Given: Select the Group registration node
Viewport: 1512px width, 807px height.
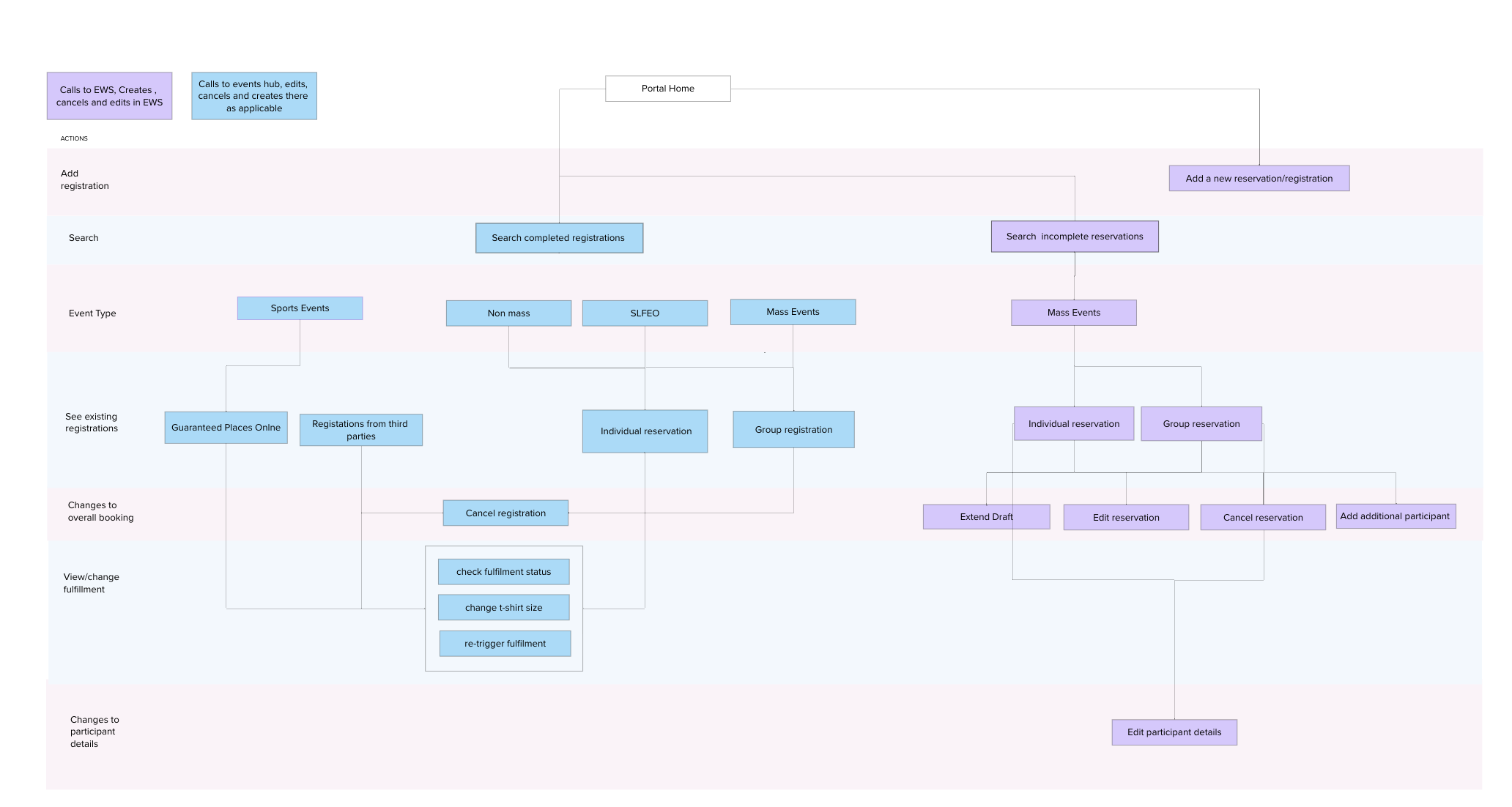Looking at the screenshot, I should [793, 430].
